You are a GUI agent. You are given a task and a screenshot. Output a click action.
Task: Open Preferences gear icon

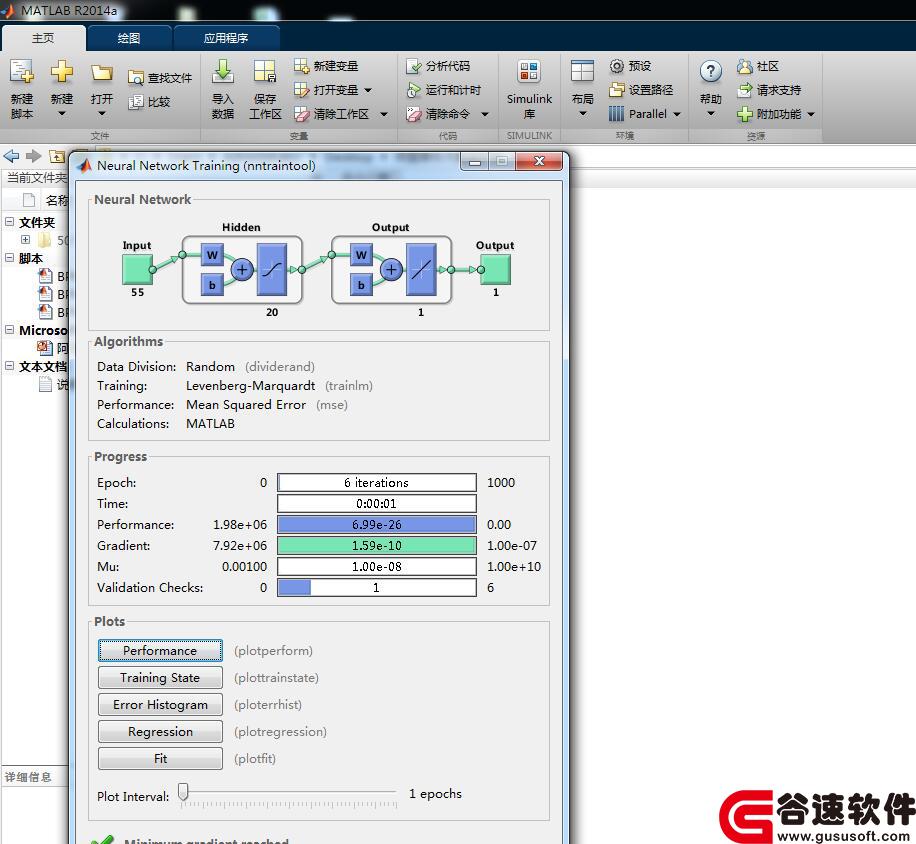click(617, 66)
